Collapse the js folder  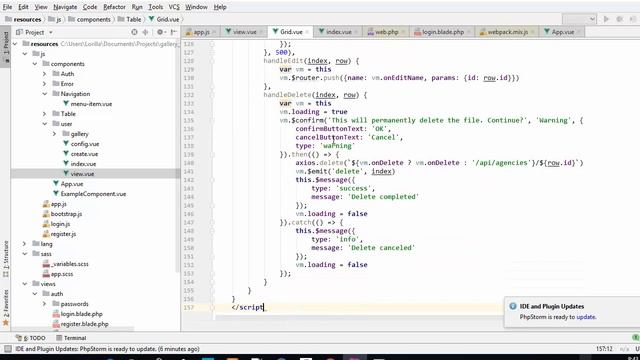25,54
